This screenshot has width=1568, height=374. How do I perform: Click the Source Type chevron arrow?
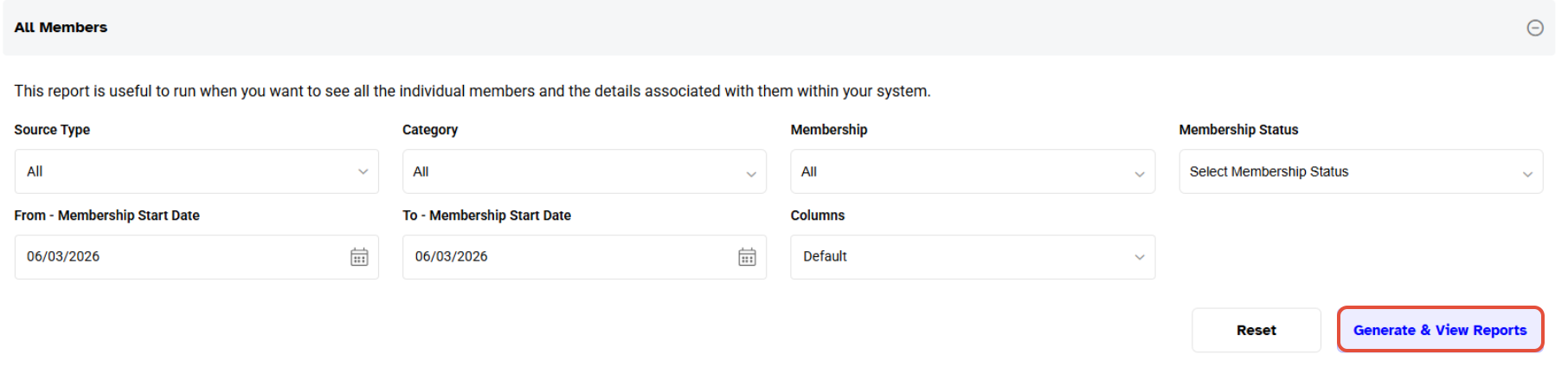(x=363, y=171)
